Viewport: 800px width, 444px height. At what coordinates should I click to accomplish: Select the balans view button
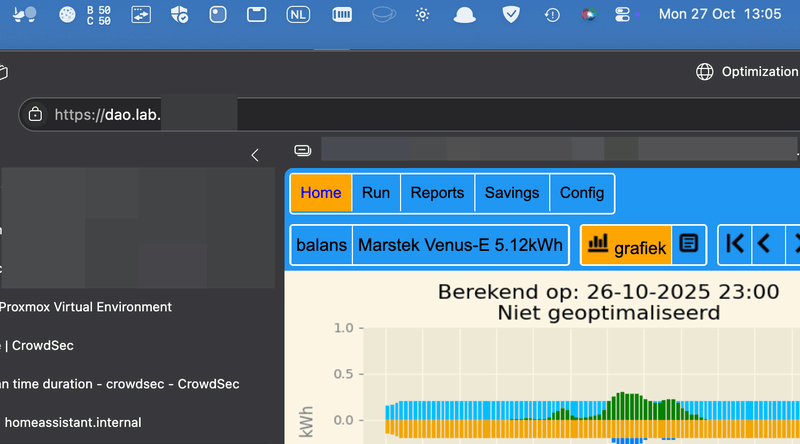[x=321, y=245]
